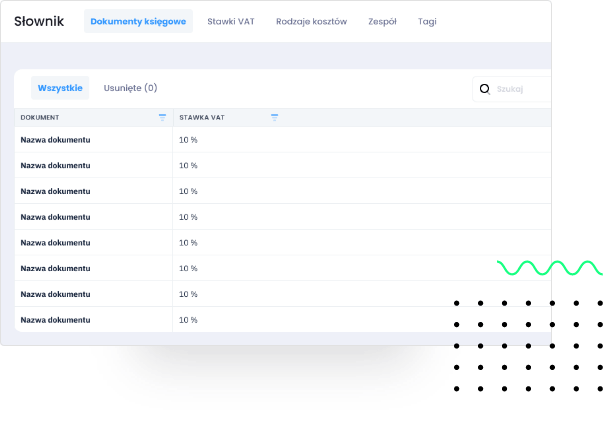Switch to the Dokumenty księgowe tab

(x=138, y=21)
